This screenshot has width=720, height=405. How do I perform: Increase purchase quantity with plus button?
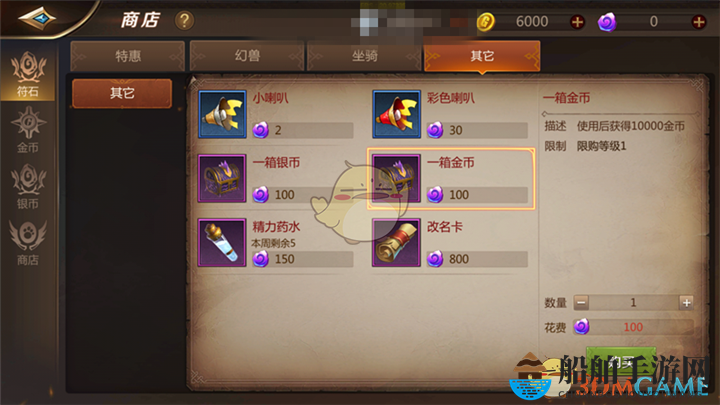(x=686, y=303)
